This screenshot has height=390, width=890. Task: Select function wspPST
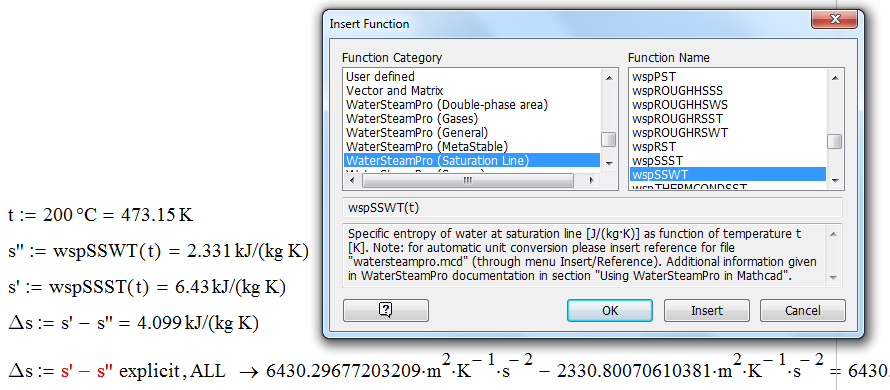pos(728,77)
